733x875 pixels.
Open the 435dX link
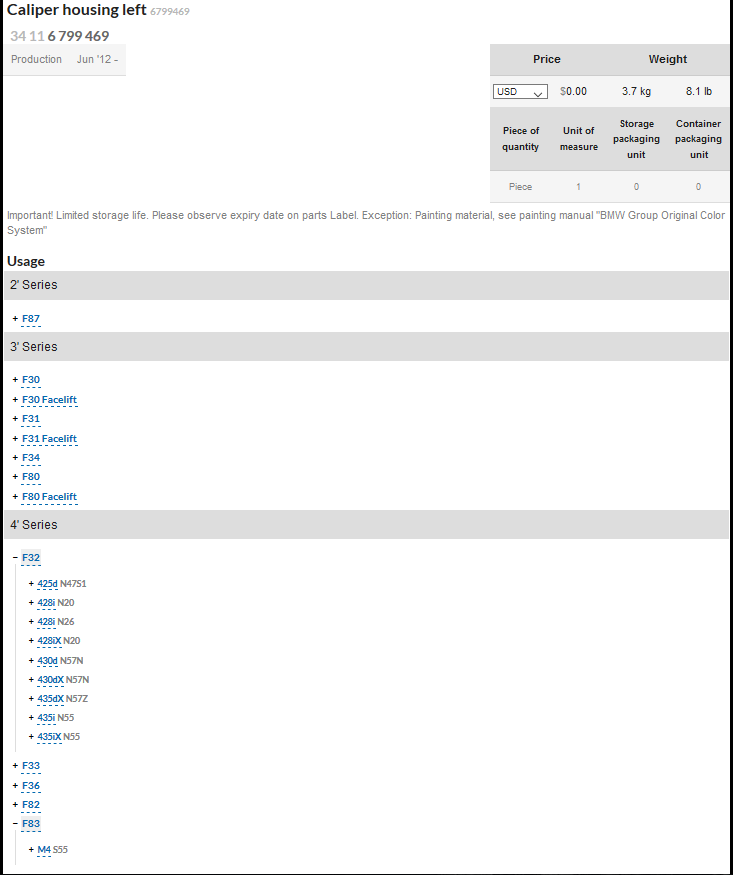[51, 699]
